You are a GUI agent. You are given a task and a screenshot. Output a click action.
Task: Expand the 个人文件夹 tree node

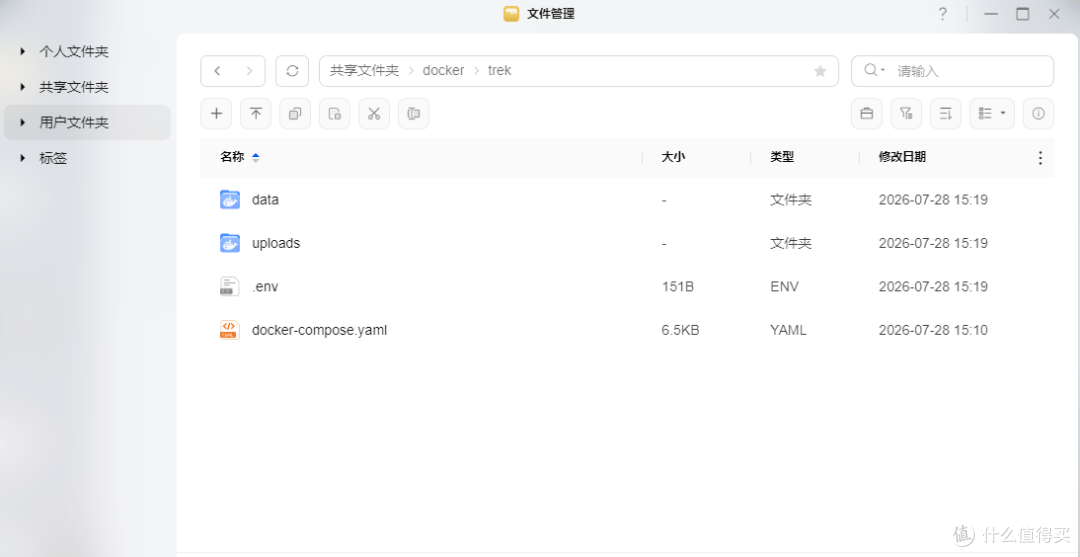click(23, 51)
